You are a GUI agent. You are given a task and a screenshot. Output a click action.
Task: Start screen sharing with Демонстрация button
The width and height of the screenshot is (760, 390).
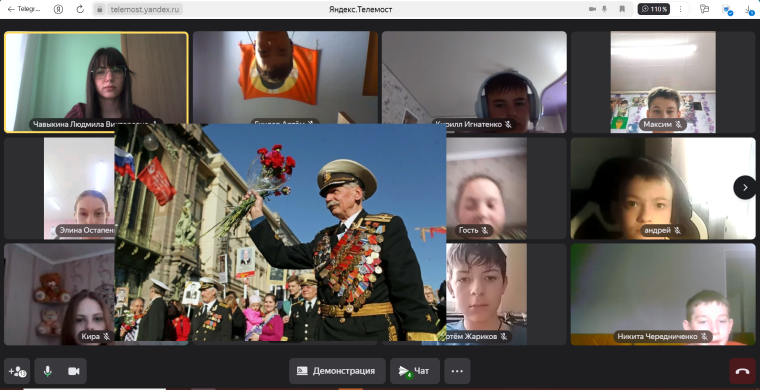(x=337, y=371)
